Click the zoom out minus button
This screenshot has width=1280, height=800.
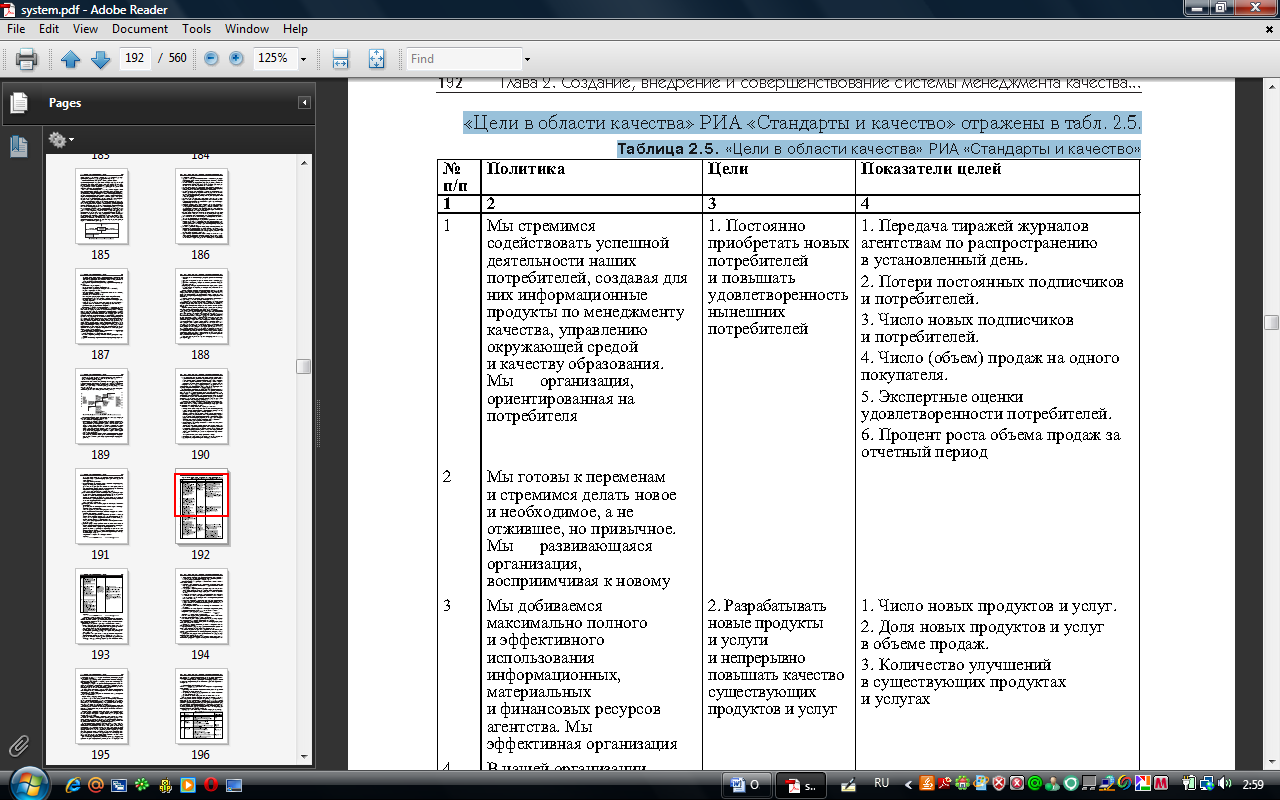211,59
